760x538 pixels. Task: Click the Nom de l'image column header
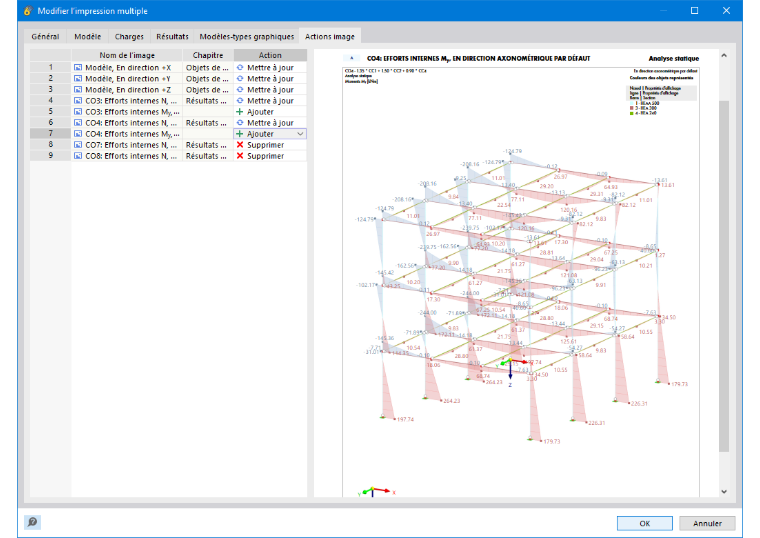[x=127, y=55]
